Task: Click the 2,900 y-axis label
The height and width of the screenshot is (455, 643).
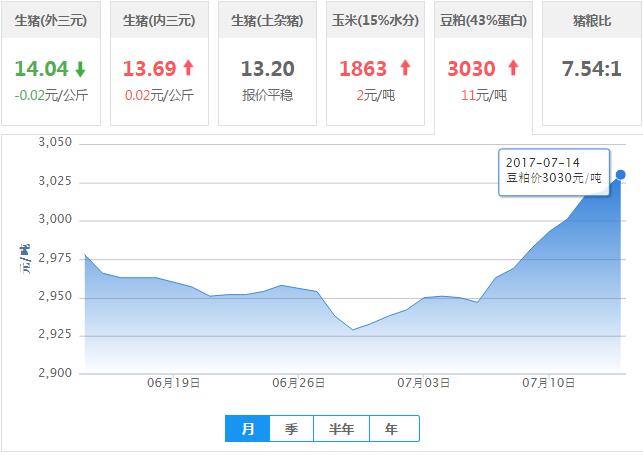Action: (x=55, y=373)
